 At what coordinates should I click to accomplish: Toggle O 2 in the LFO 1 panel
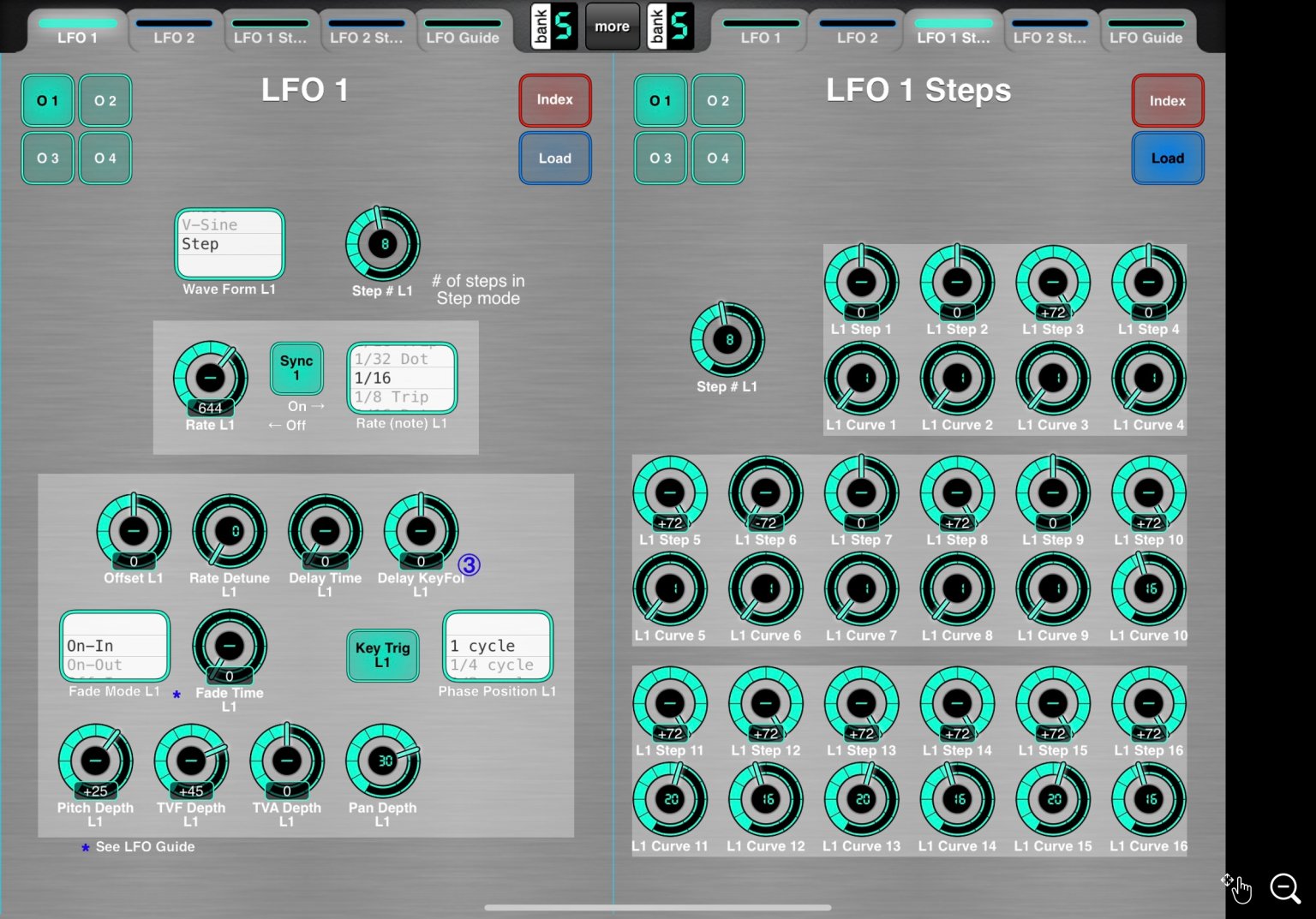click(105, 101)
